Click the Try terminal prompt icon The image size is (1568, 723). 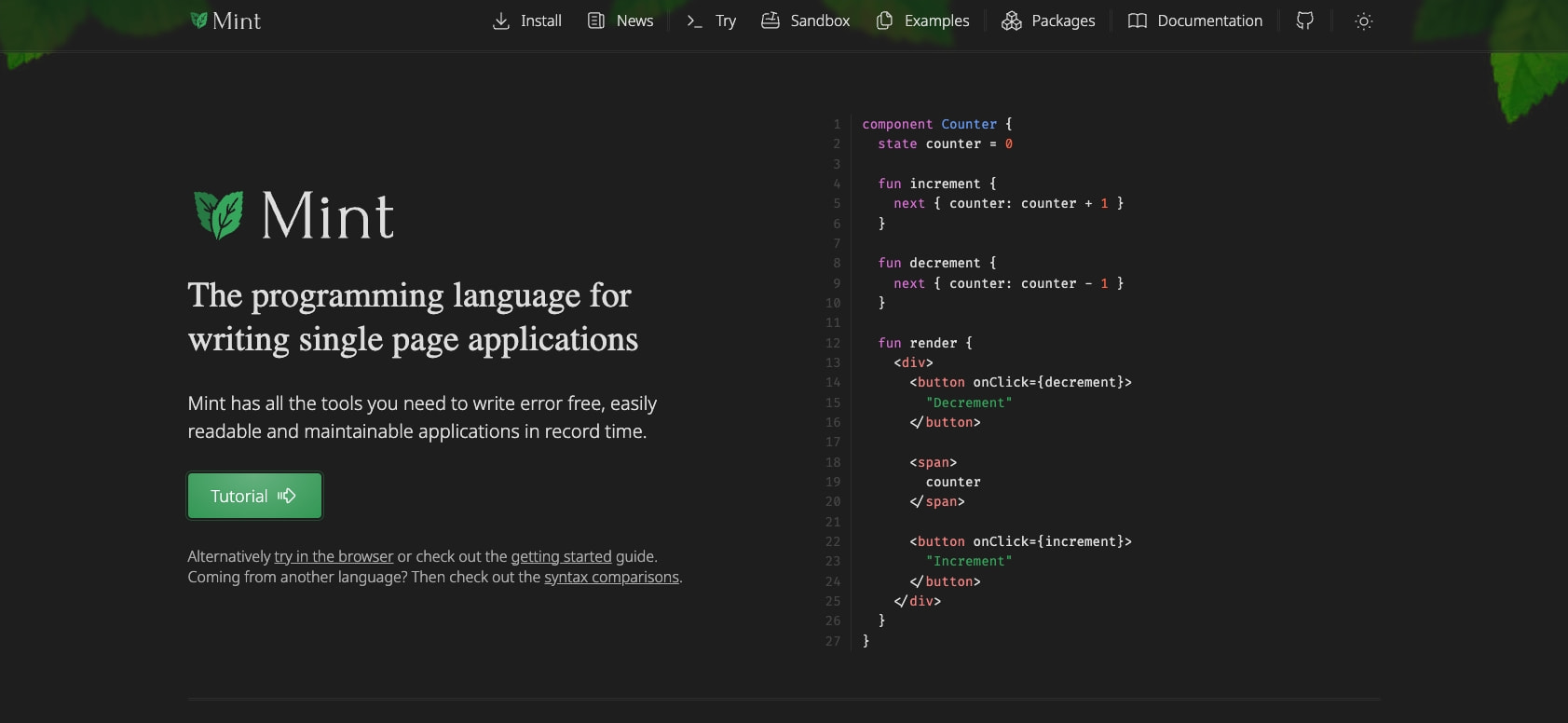pos(694,20)
